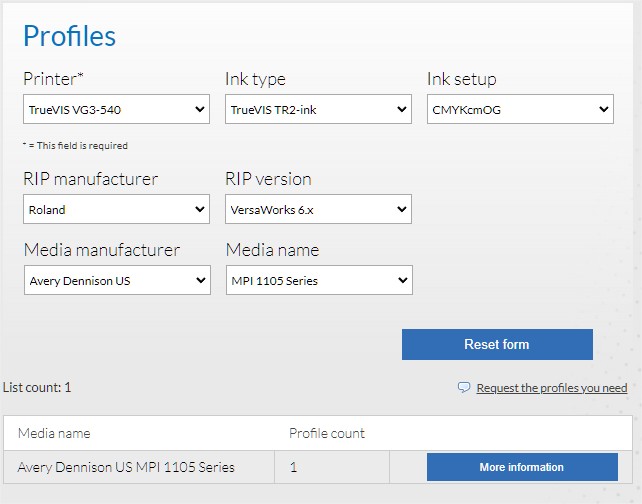Click the Media manufacturer chevron arrow
The width and height of the screenshot is (642, 504).
201,280
